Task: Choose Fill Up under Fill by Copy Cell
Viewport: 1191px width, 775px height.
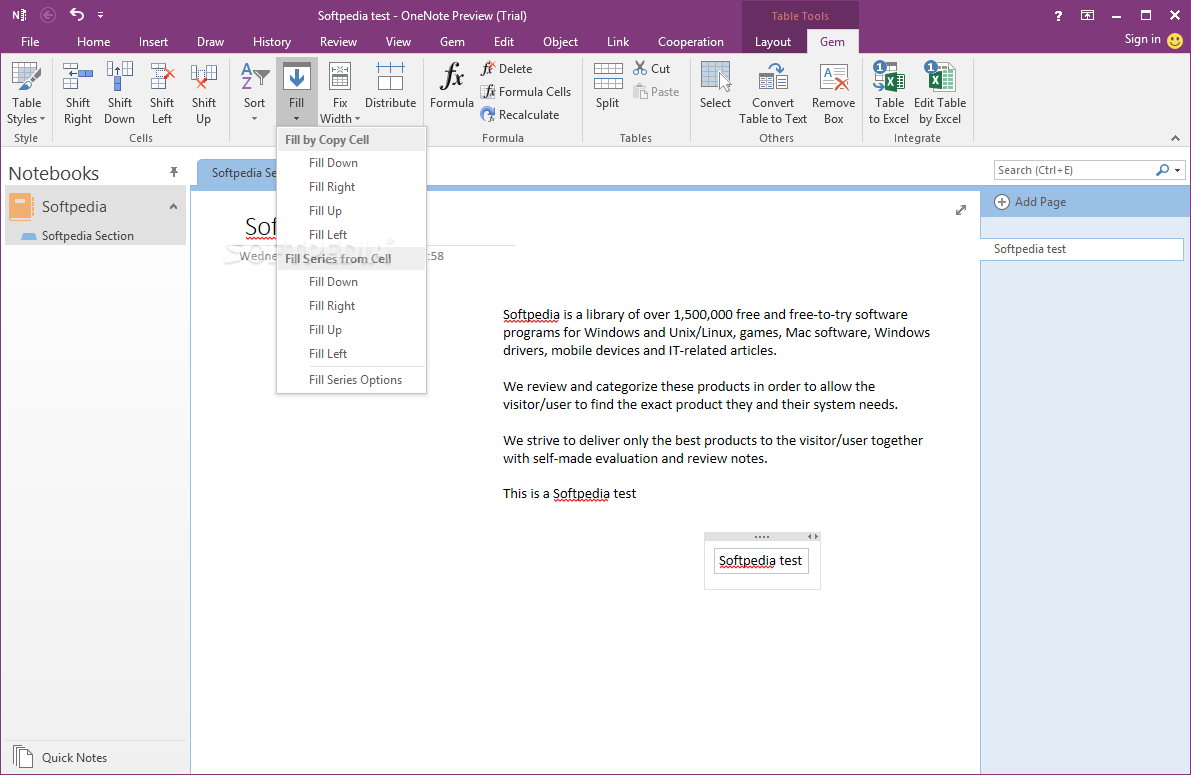Action: tap(352, 210)
